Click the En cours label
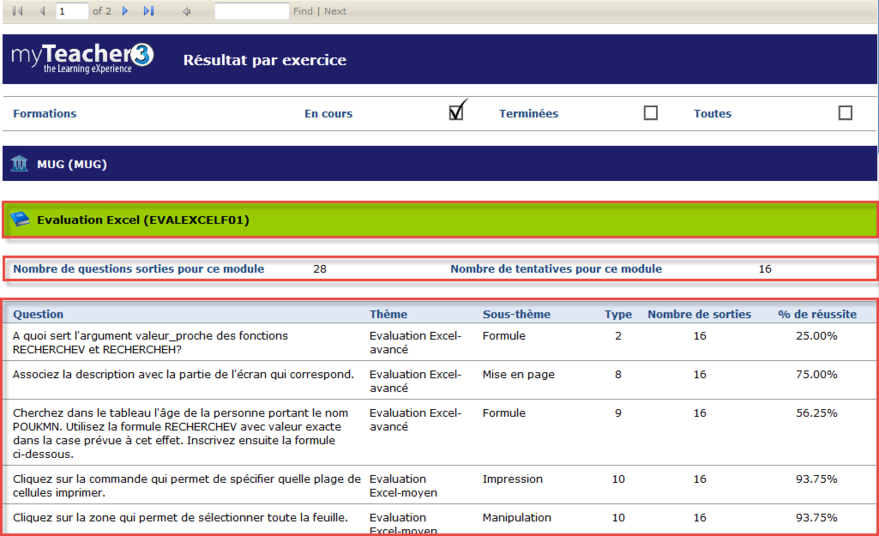 pos(329,113)
